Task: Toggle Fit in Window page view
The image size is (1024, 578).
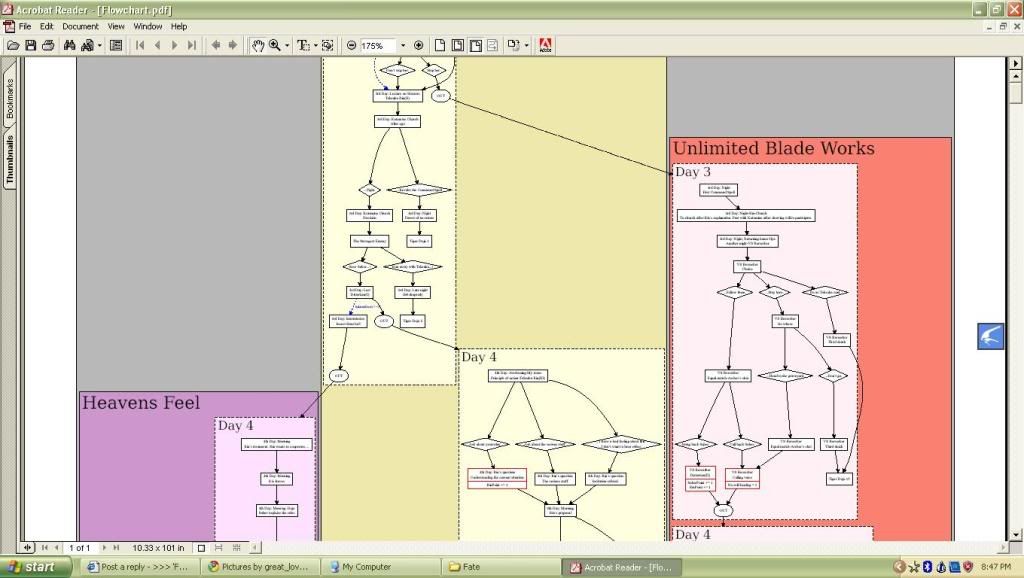Action: 457,45
